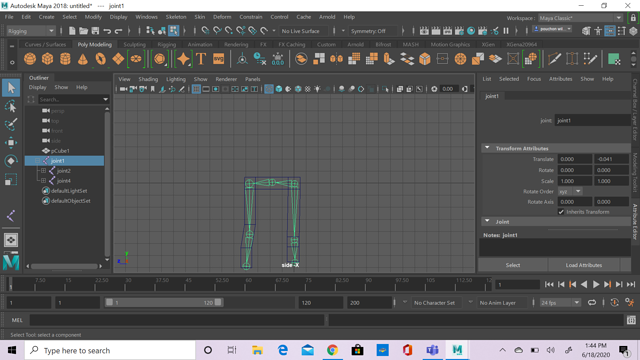Create a polygon cylinder from shelf
640x360 pixels.
(65, 59)
